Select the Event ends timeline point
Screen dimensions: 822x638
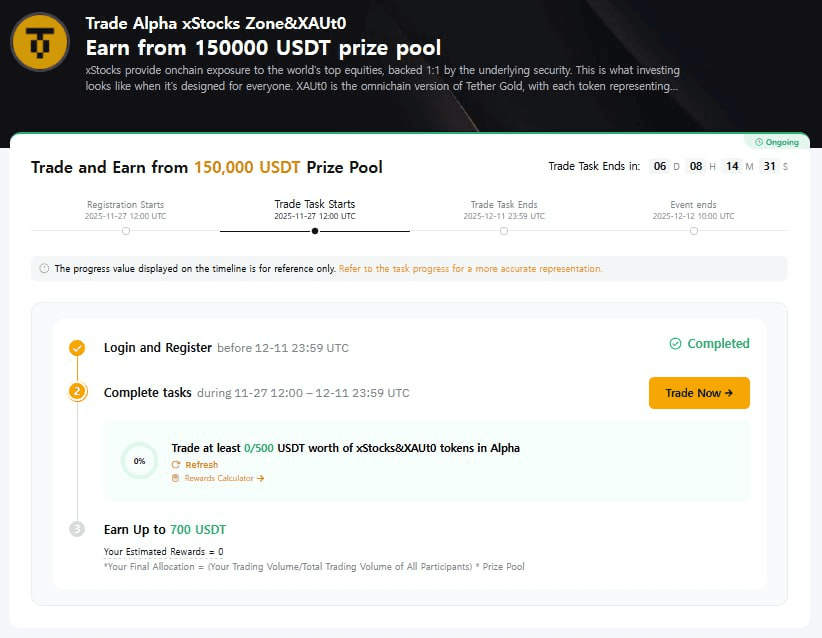click(693, 231)
